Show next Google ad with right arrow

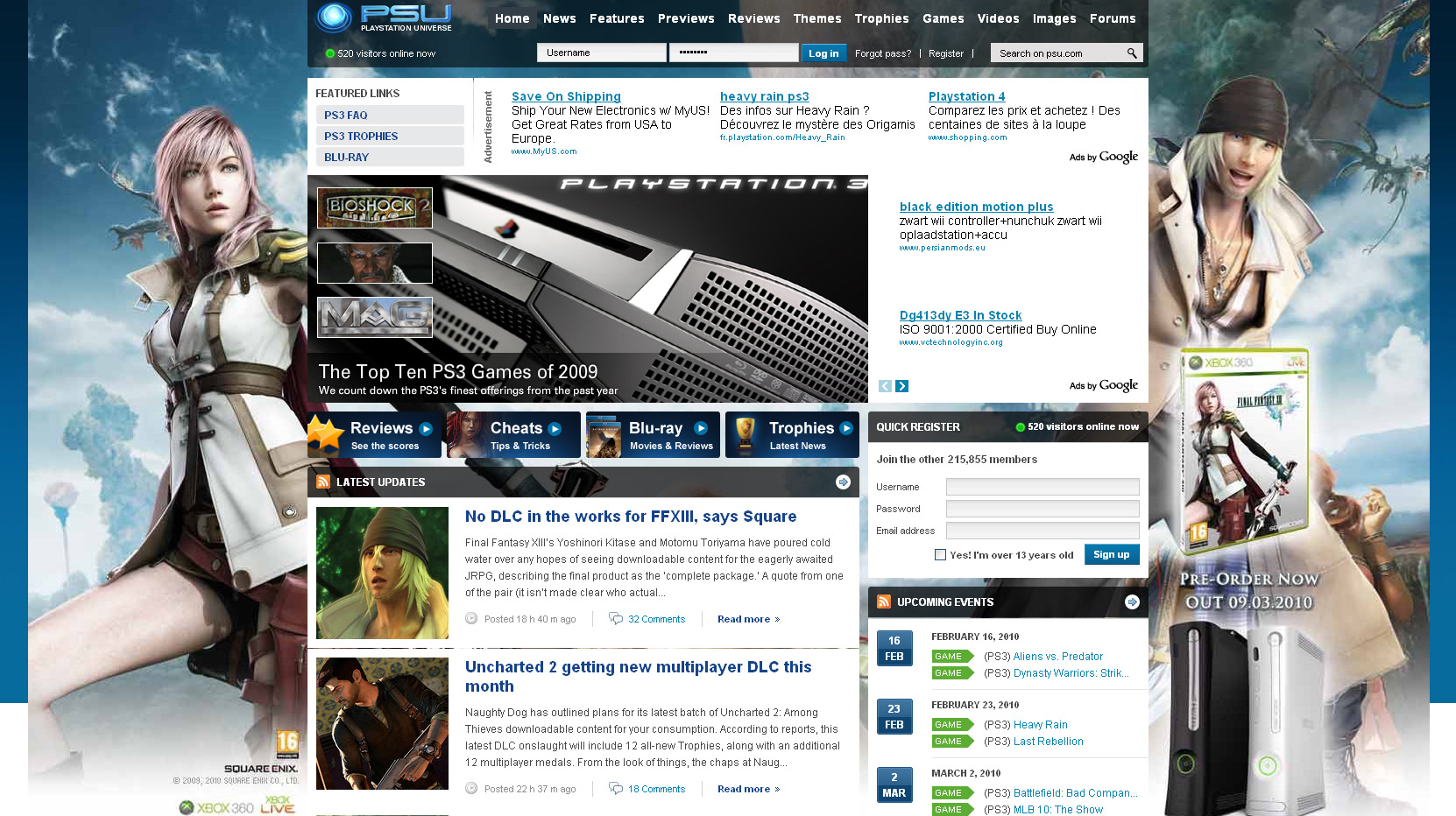902,386
